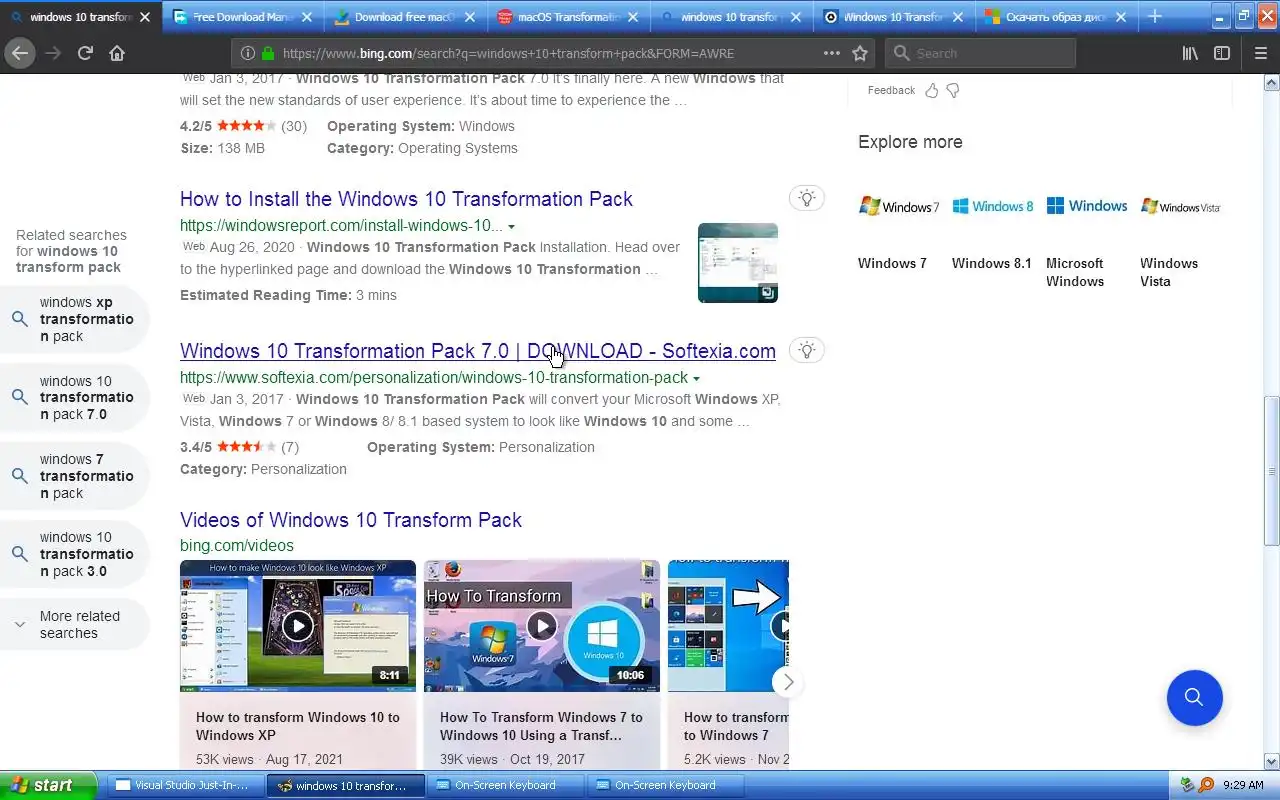Search related 'windows 10 transformation pack 7.0'

point(75,398)
